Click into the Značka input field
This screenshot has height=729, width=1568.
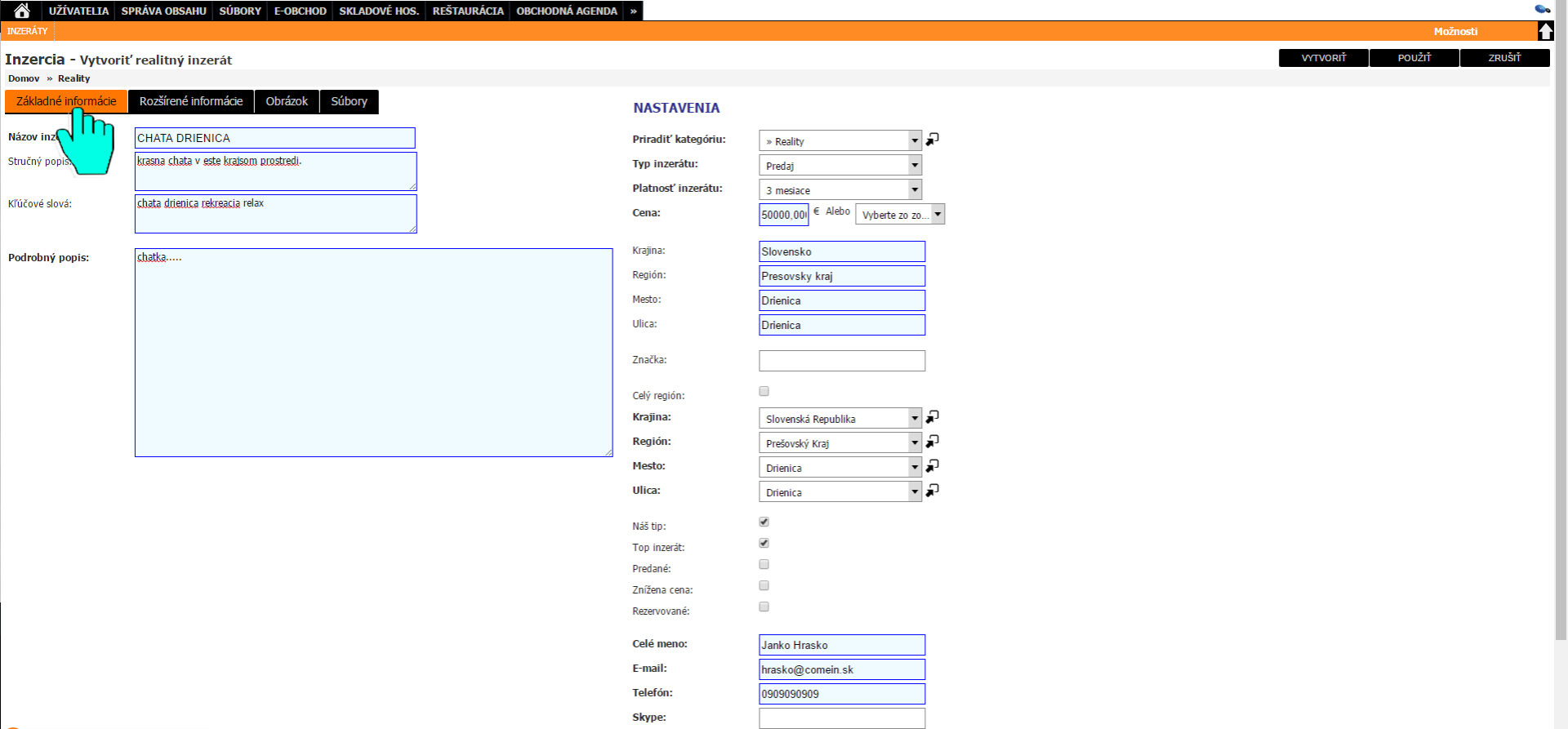(x=841, y=361)
